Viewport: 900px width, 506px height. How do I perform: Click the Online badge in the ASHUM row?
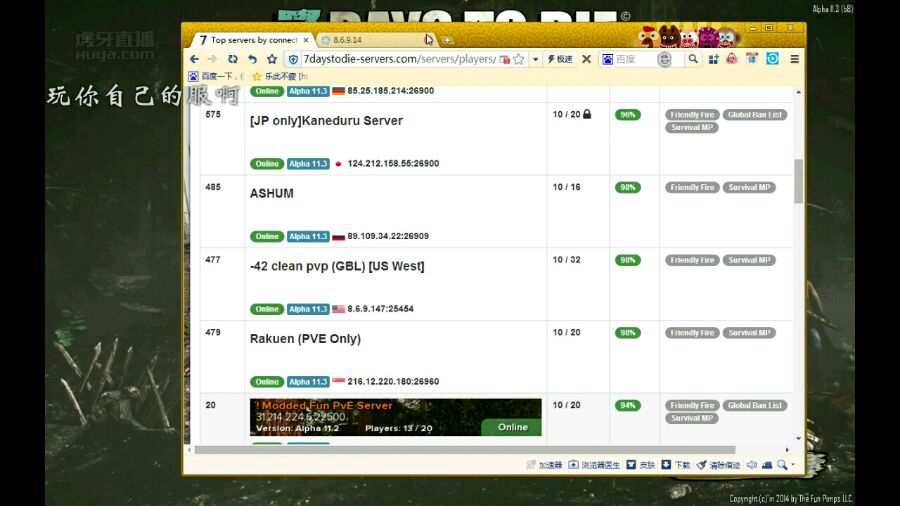click(x=267, y=236)
